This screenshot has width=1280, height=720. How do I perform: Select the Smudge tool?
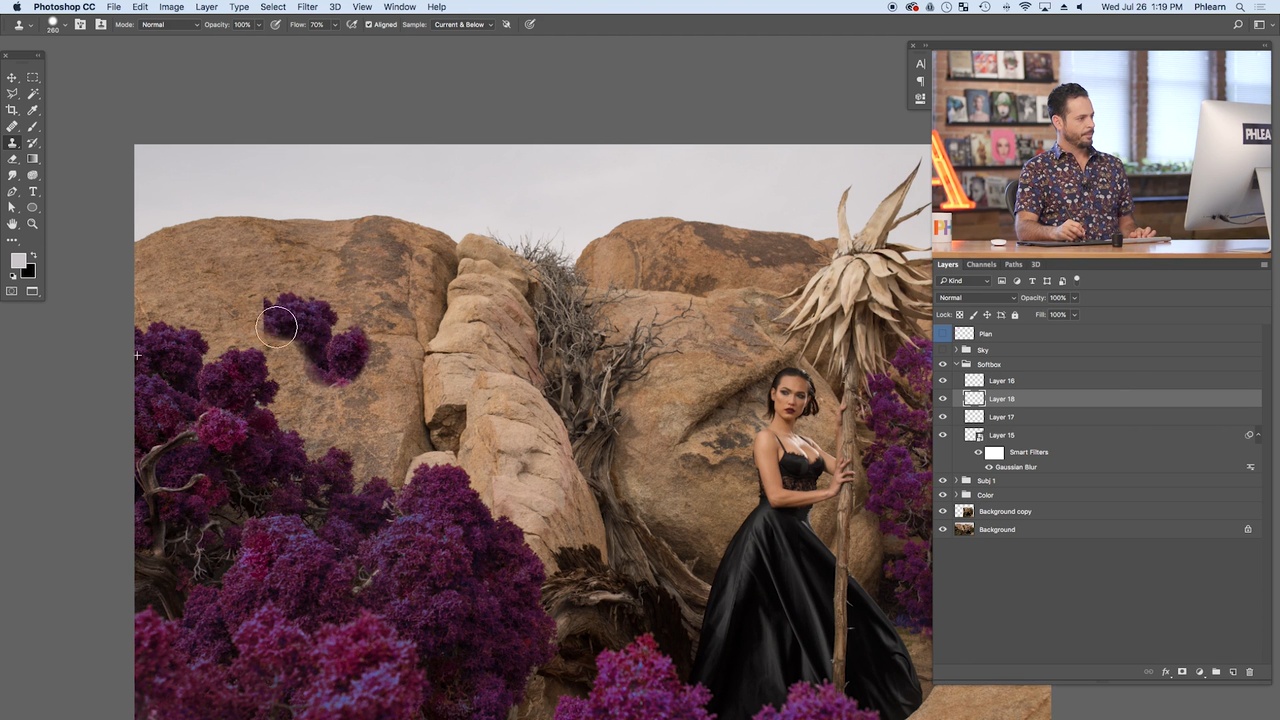(12, 175)
